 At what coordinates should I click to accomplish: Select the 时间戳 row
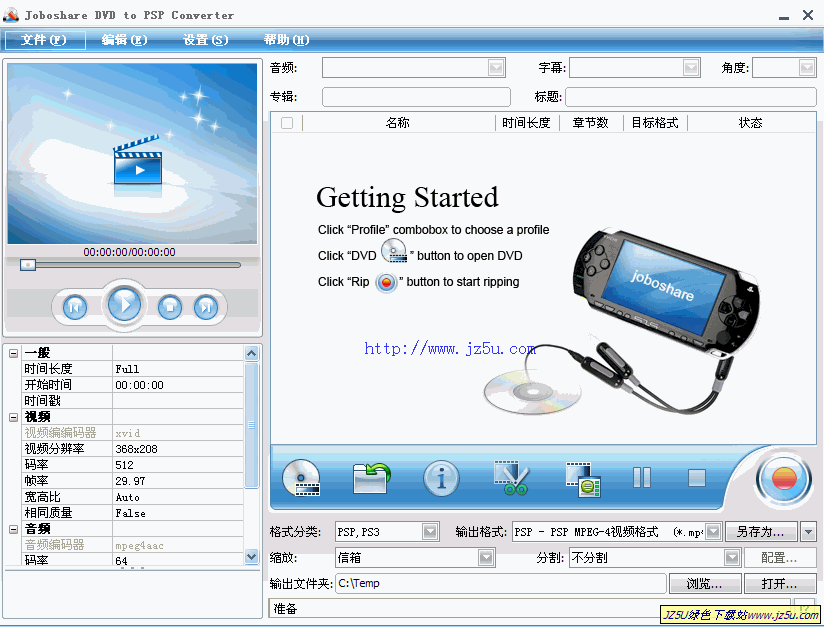click(x=133, y=401)
